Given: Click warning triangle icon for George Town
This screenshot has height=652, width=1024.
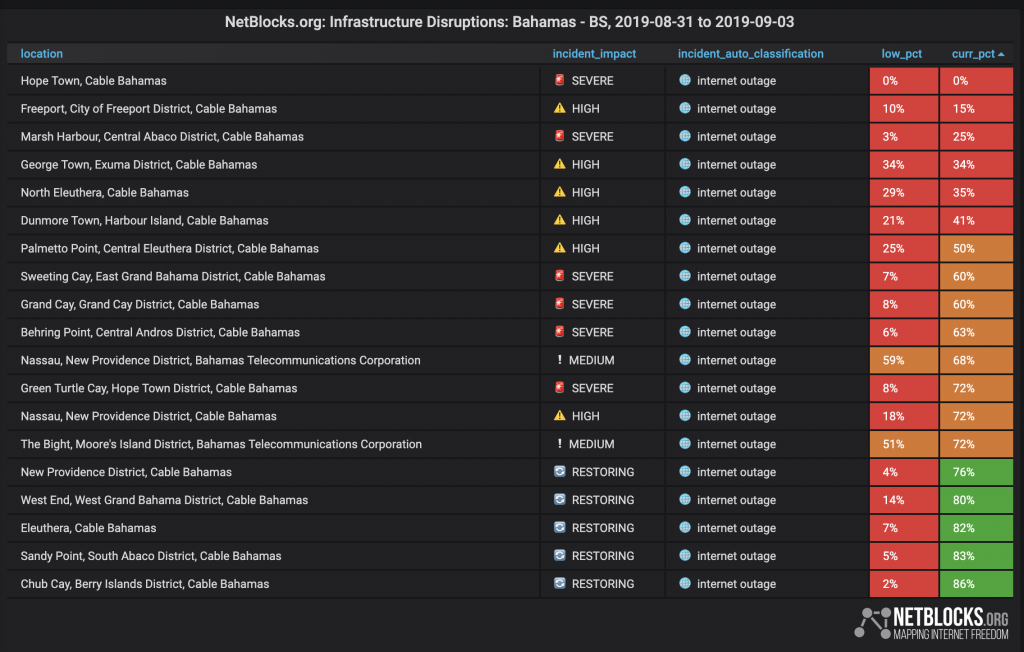Looking at the screenshot, I should 560,164.
